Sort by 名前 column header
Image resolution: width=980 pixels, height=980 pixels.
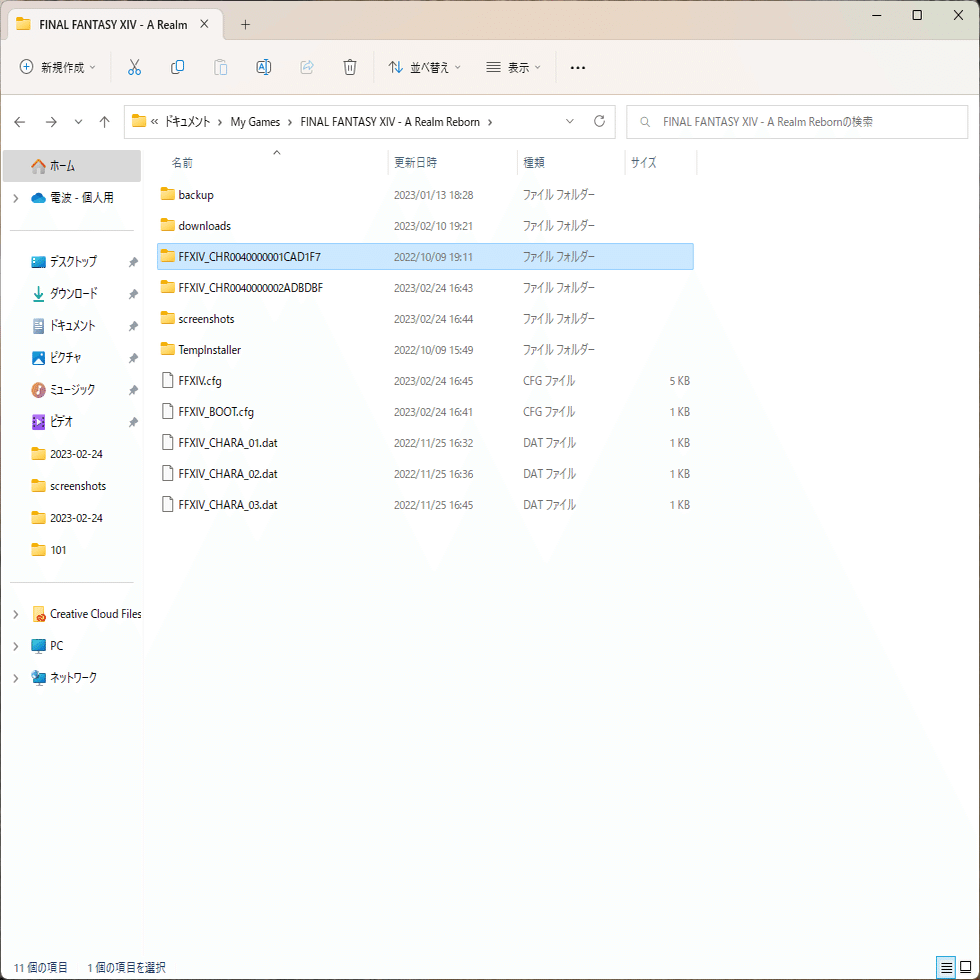coord(182,162)
